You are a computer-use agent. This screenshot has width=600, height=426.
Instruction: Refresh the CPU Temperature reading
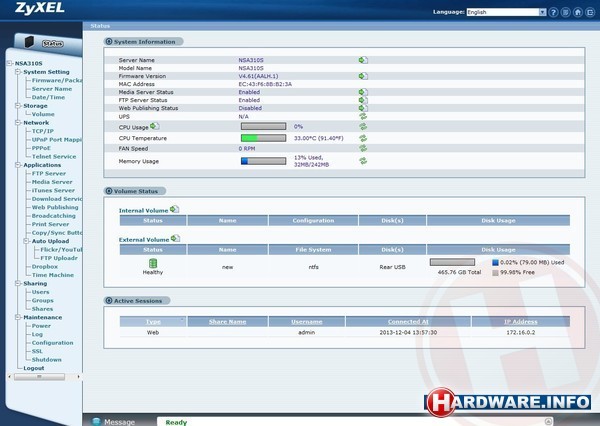click(363, 138)
